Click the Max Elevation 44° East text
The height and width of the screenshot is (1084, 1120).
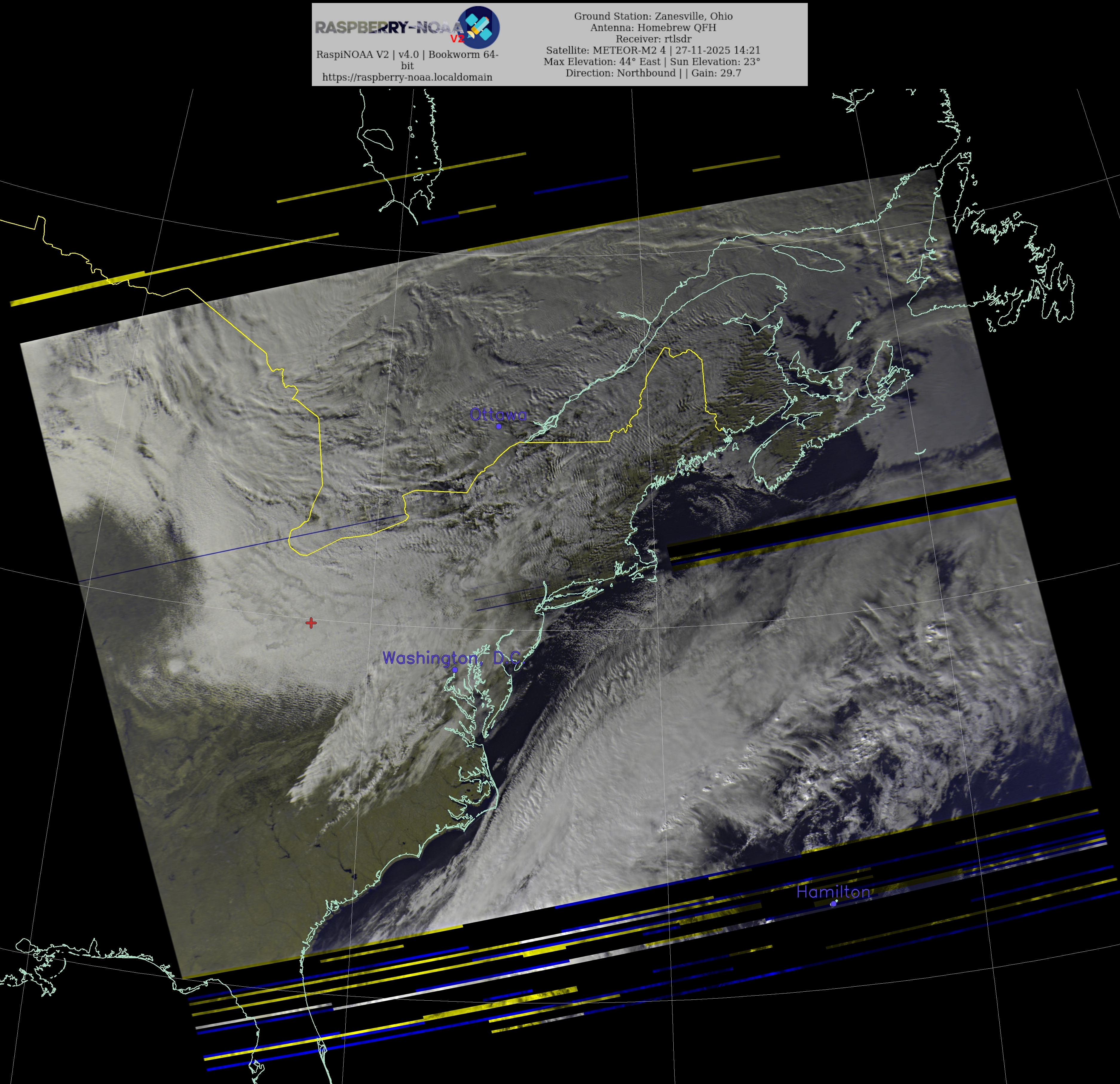coord(602,62)
